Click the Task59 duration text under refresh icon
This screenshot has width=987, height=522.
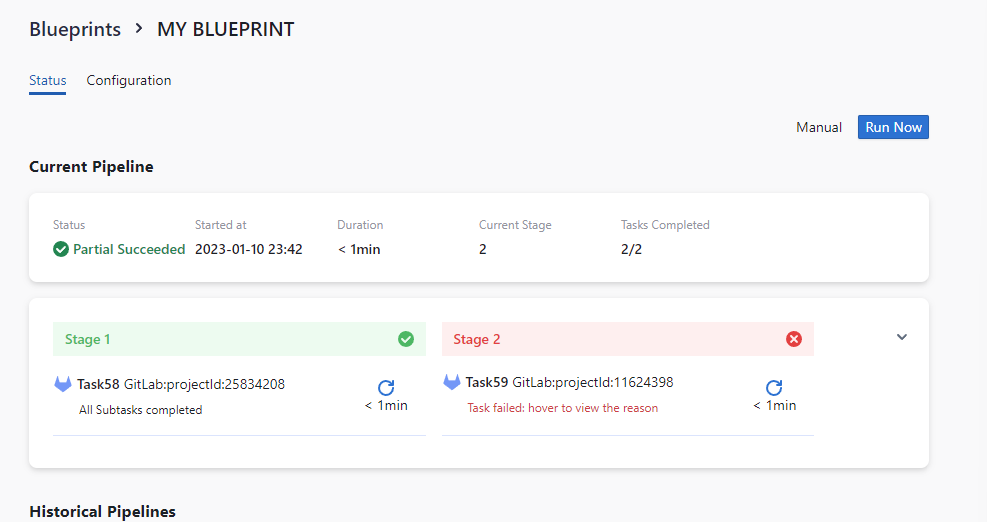[x=774, y=406]
